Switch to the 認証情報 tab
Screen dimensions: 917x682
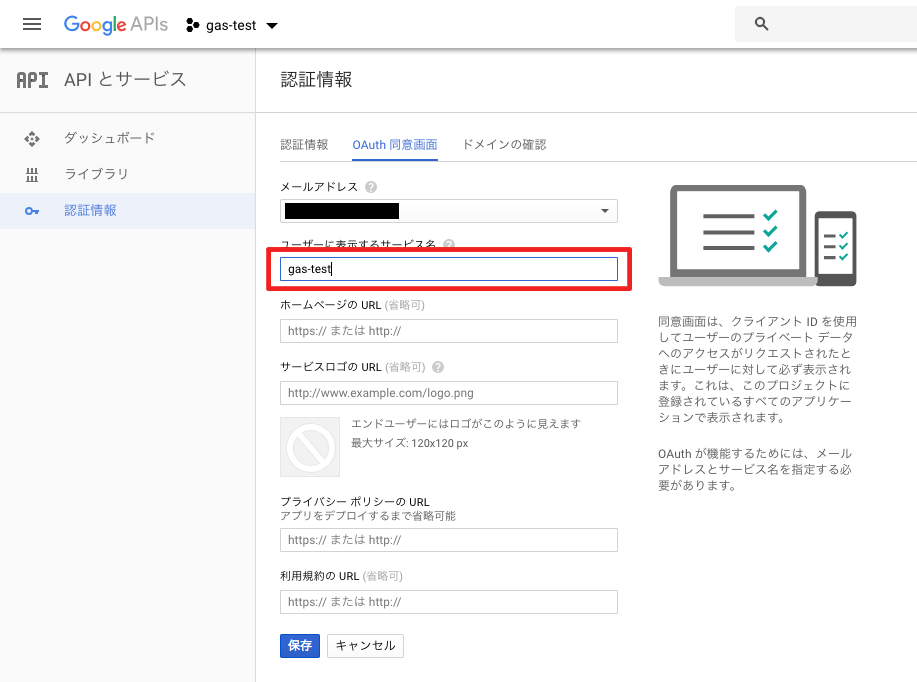(x=305, y=144)
